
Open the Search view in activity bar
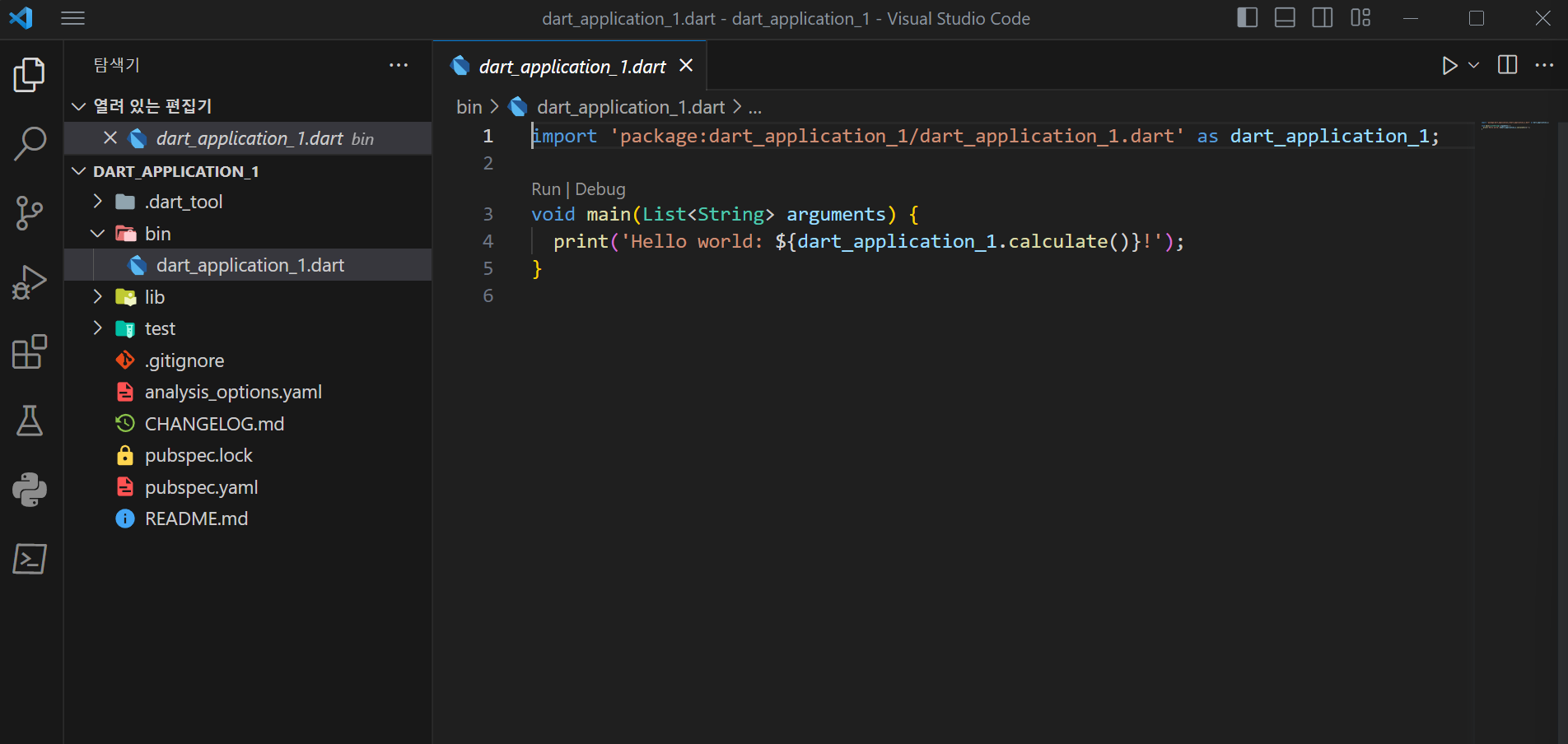point(30,143)
